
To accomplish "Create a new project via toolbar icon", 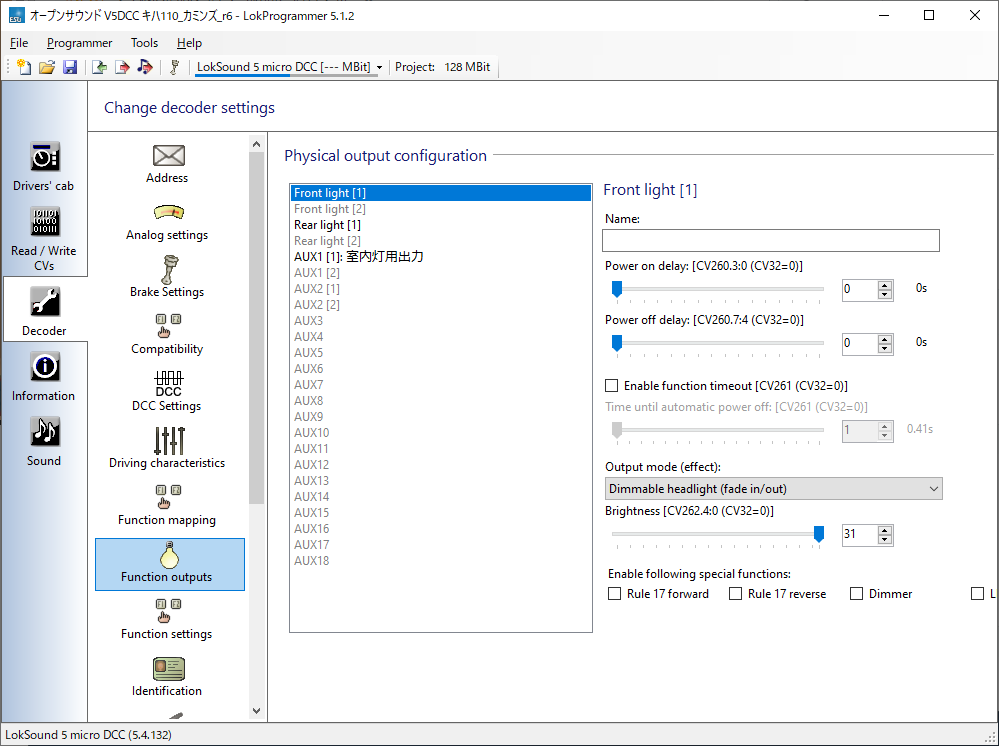I will pos(24,66).
